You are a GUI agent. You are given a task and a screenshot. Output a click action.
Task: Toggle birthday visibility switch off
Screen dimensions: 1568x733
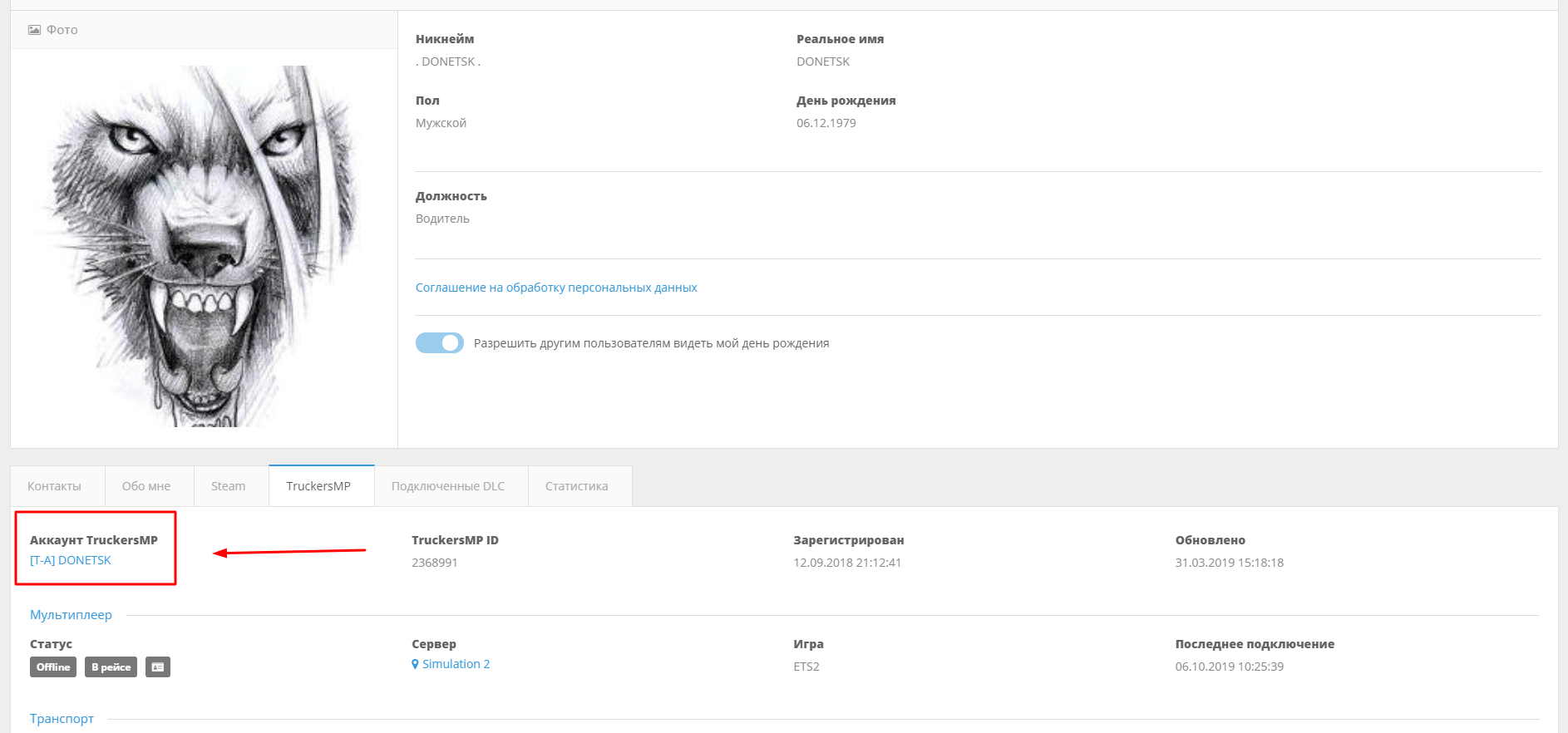(x=440, y=343)
